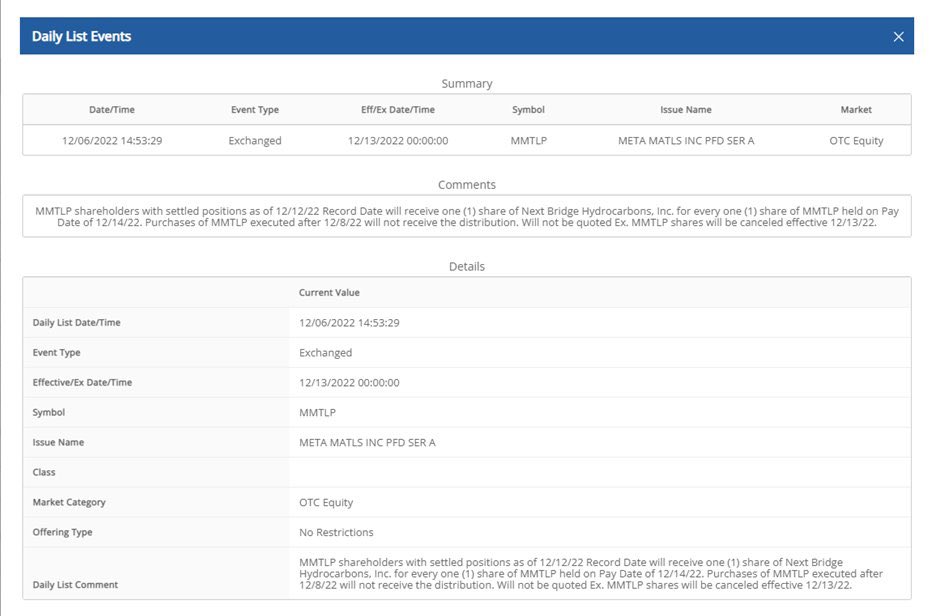Select the Market Category row label
The image size is (931, 616).
click(x=69, y=502)
